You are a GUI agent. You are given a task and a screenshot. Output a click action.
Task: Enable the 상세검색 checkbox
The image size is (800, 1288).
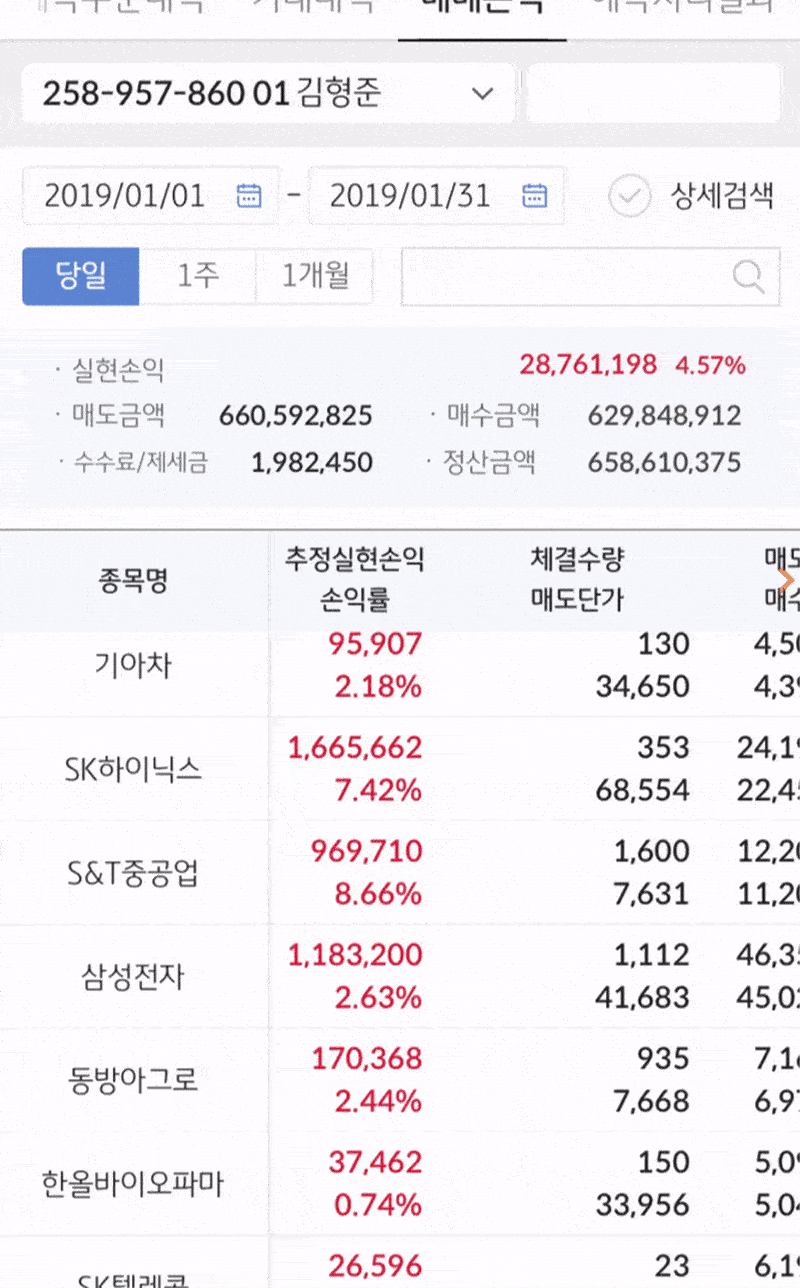tap(629, 196)
